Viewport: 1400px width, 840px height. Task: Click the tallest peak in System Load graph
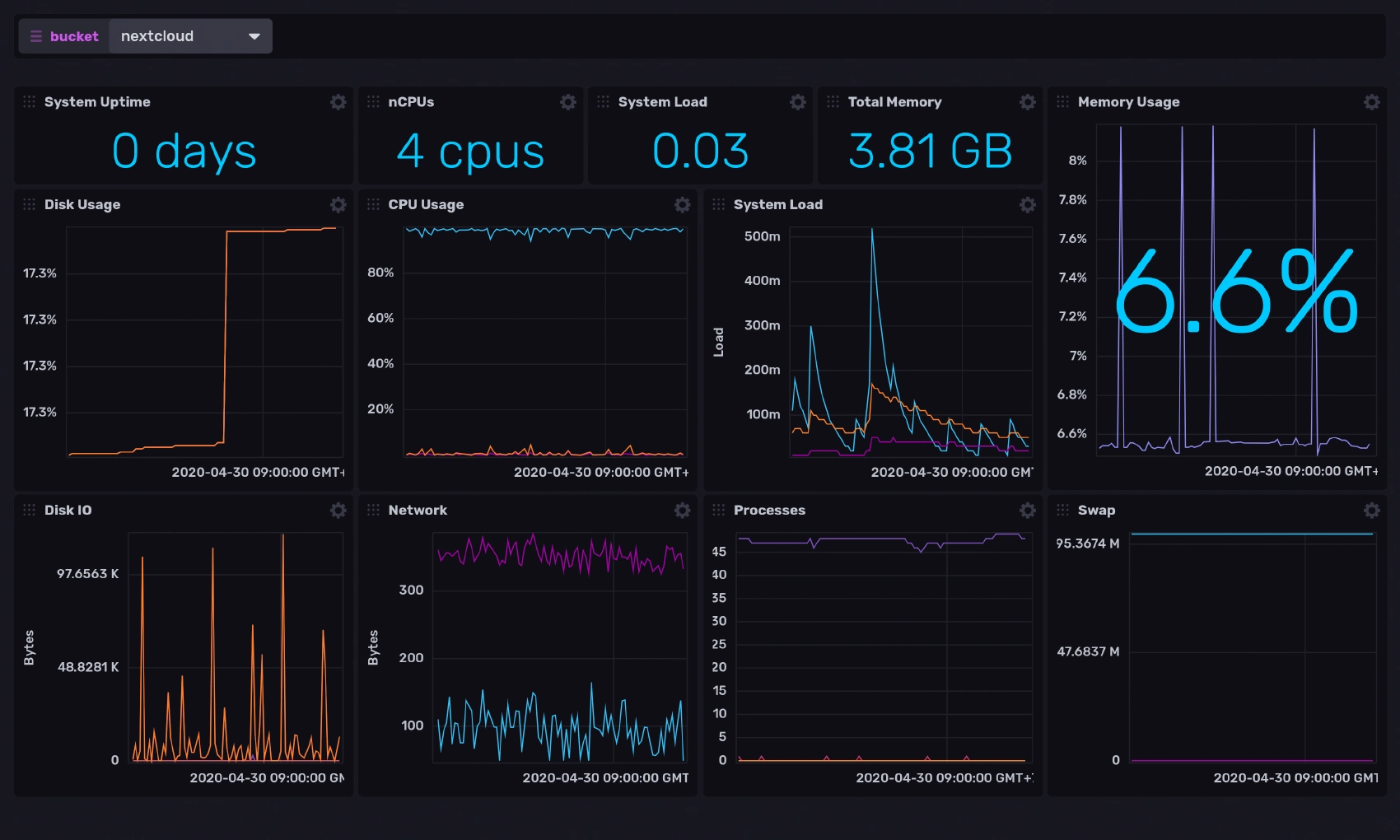[x=872, y=231]
